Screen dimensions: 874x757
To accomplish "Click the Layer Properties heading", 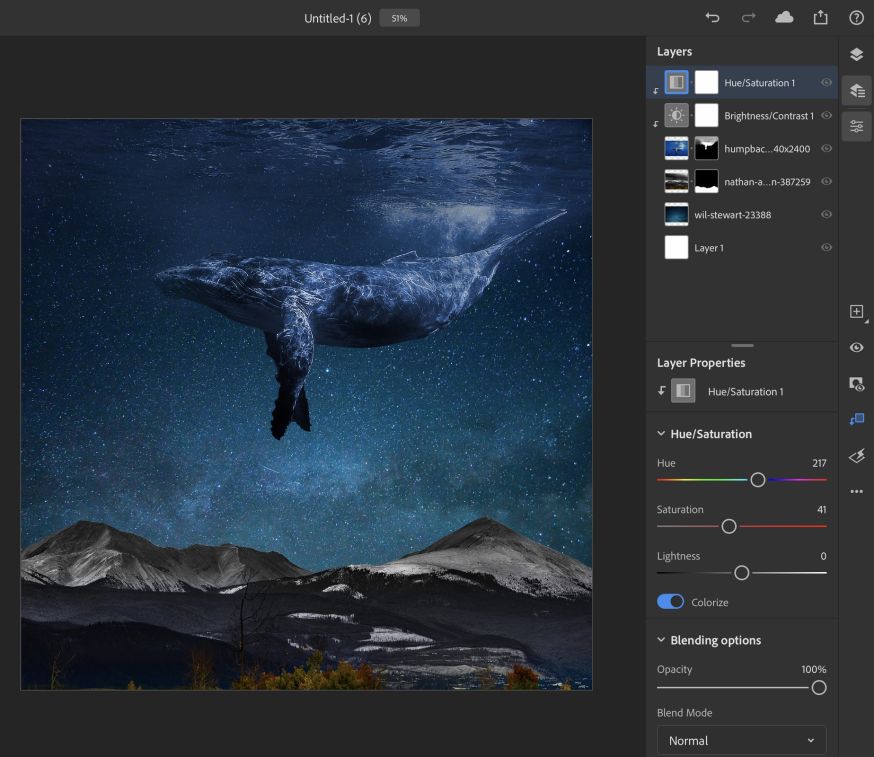I will pos(701,362).
